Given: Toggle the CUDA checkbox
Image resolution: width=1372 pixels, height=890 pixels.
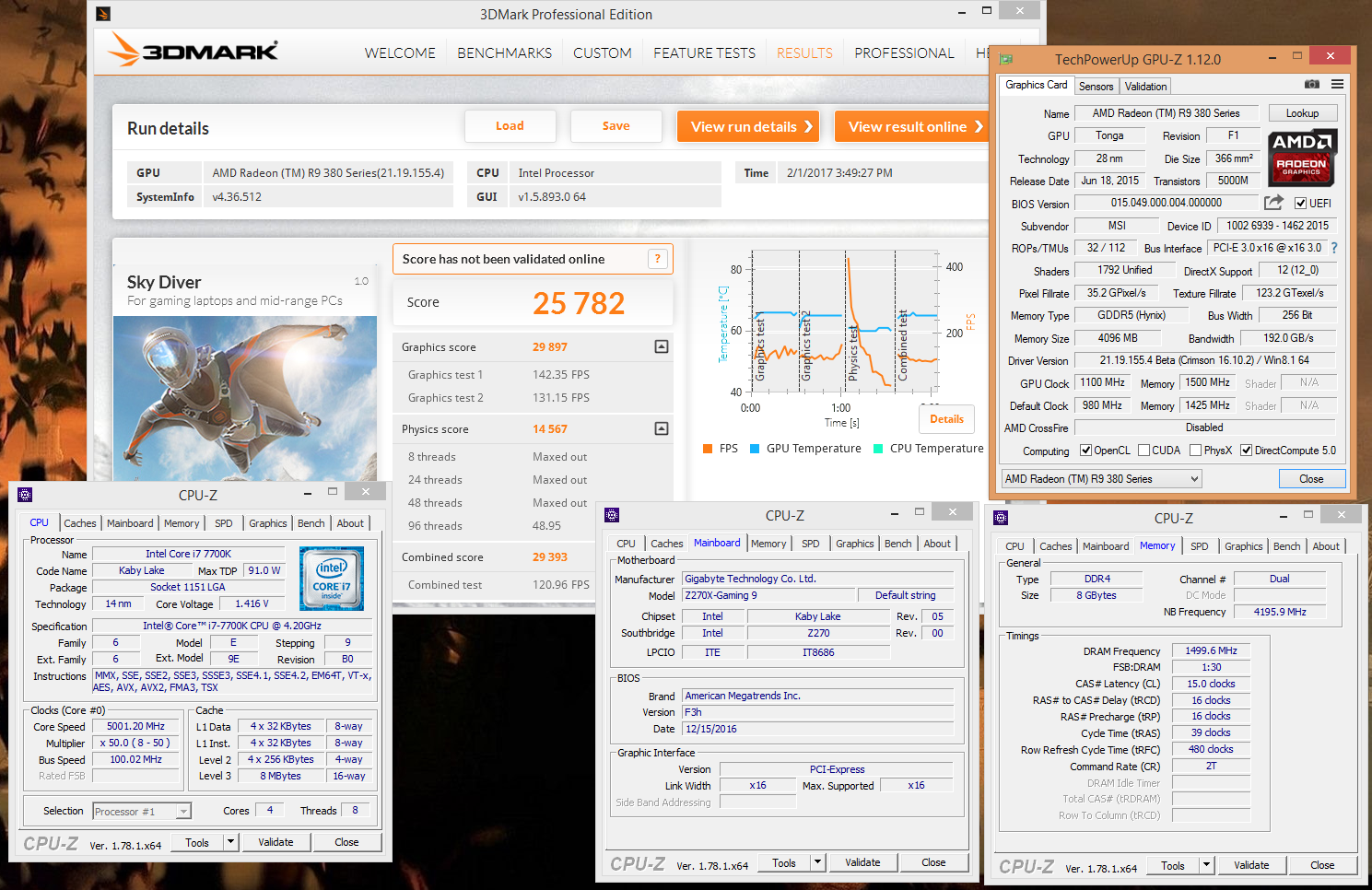Looking at the screenshot, I should coord(1143,451).
